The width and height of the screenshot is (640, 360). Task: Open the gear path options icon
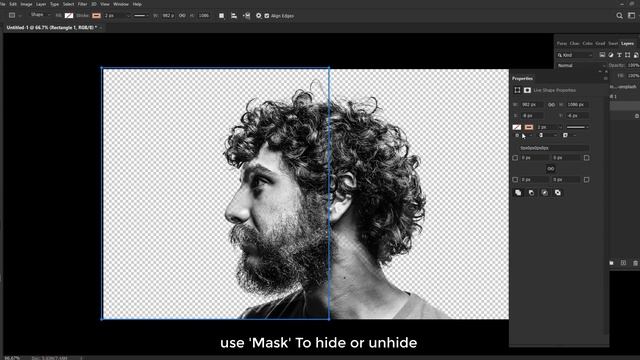tap(258, 16)
